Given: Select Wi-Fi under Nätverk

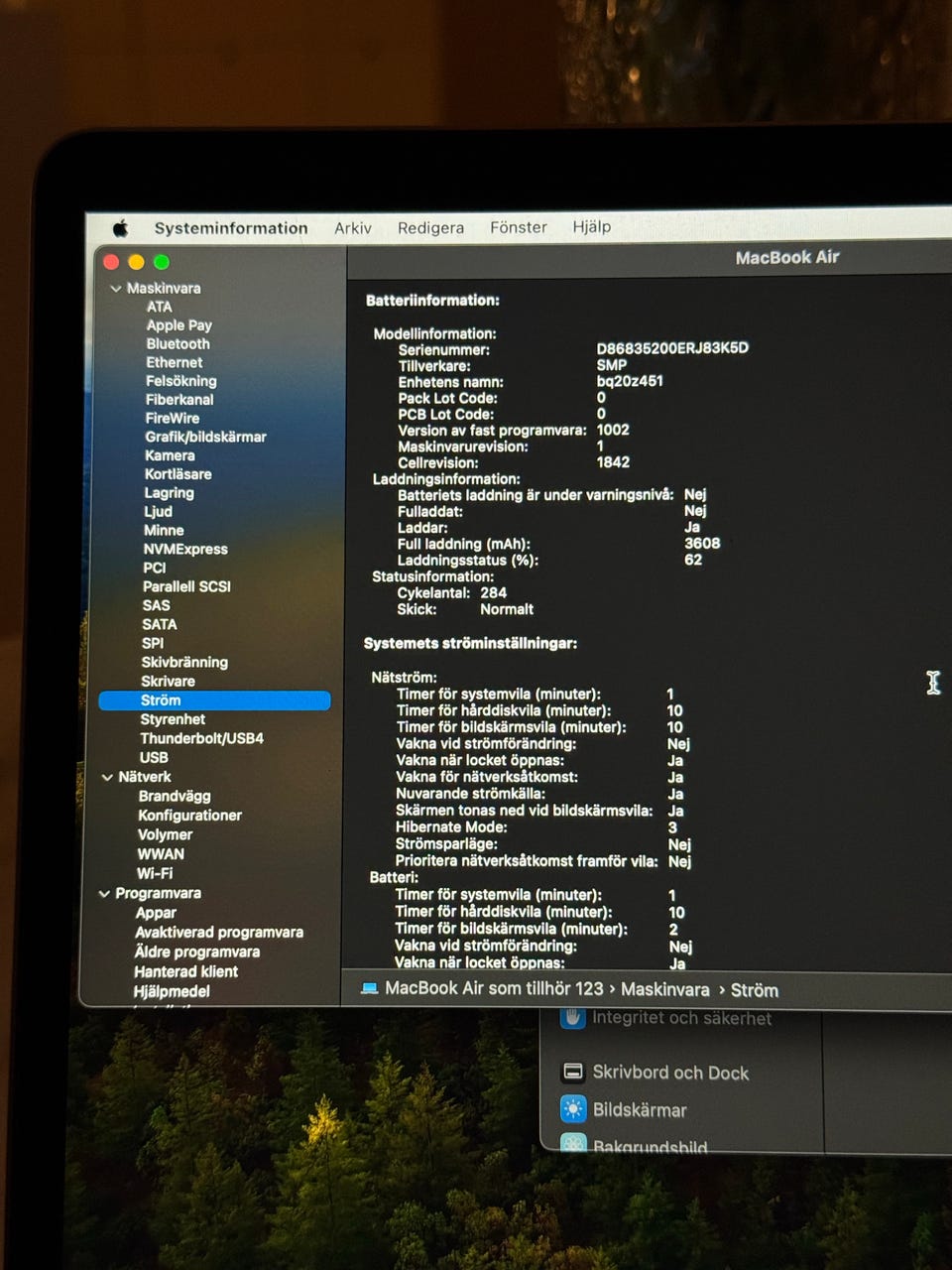Looking at the screenshot, I should 155,874.
